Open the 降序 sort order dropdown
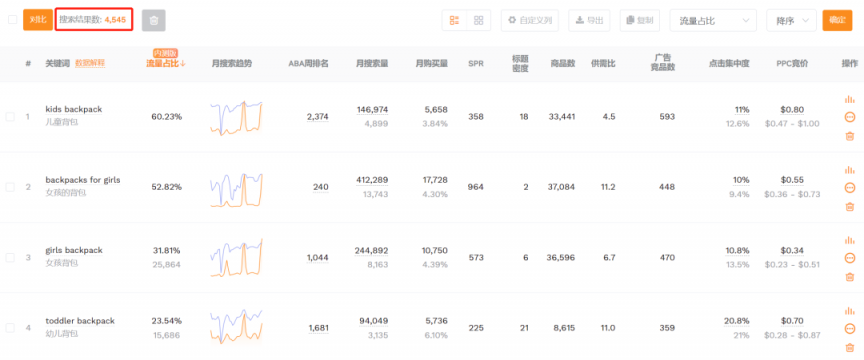 click(x=791, y=20)
